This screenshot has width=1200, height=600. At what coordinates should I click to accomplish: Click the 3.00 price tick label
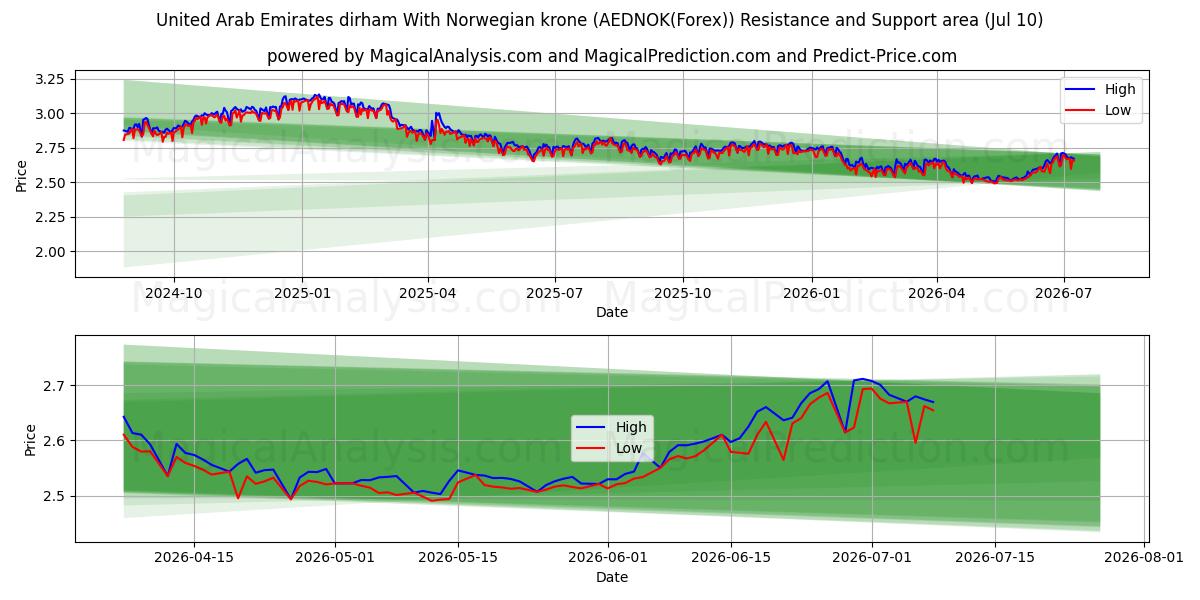coord(50,114)
